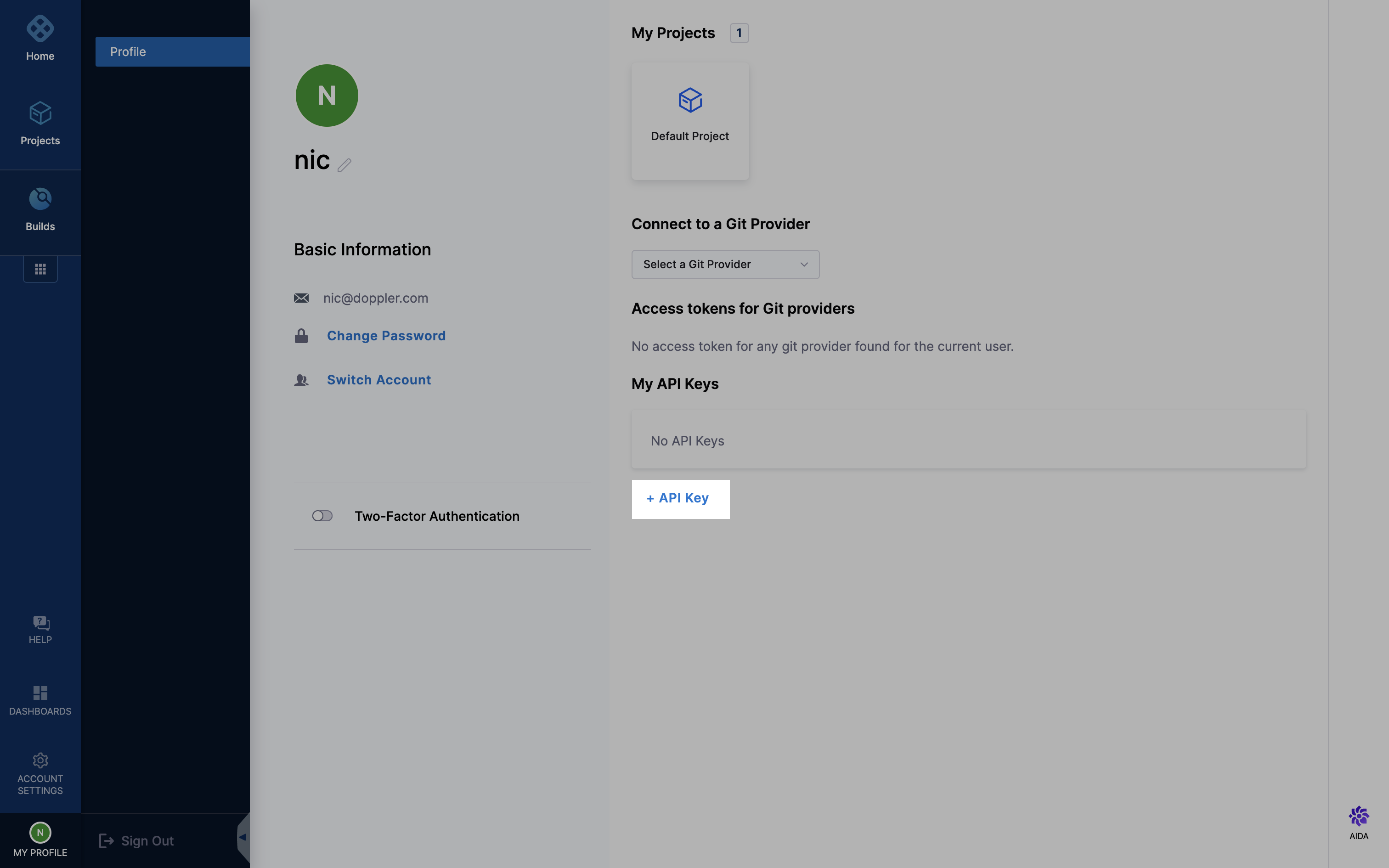The image size is (1389, 868).
Task: Open the Projects module icon
Action: 40,114
